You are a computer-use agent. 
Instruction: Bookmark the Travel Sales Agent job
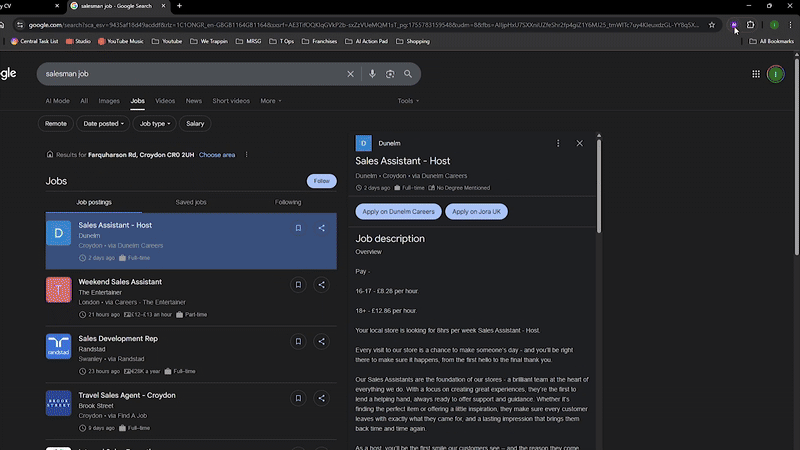pyautogui.click(x=298, y=398)
